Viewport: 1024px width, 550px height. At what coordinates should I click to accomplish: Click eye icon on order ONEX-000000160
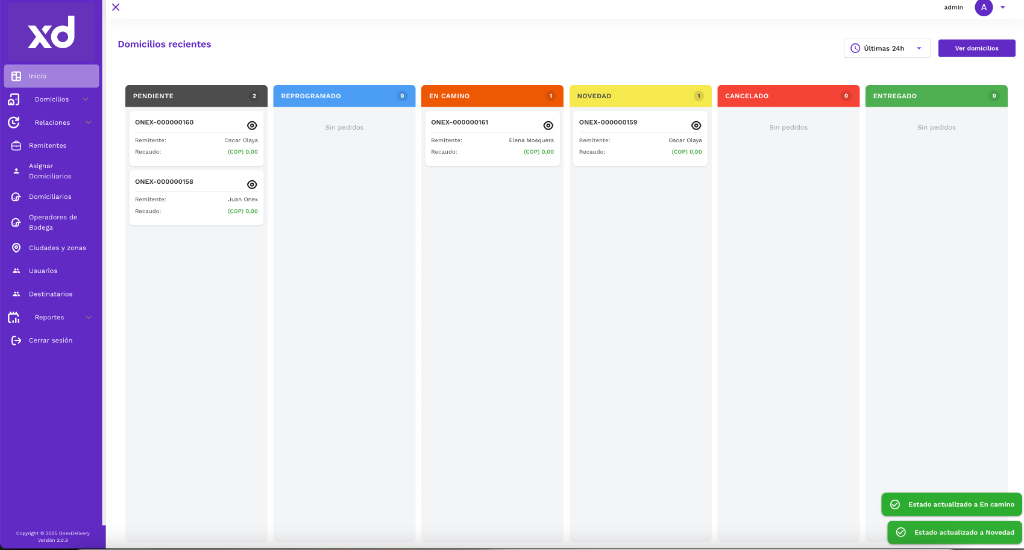point(252,126)
